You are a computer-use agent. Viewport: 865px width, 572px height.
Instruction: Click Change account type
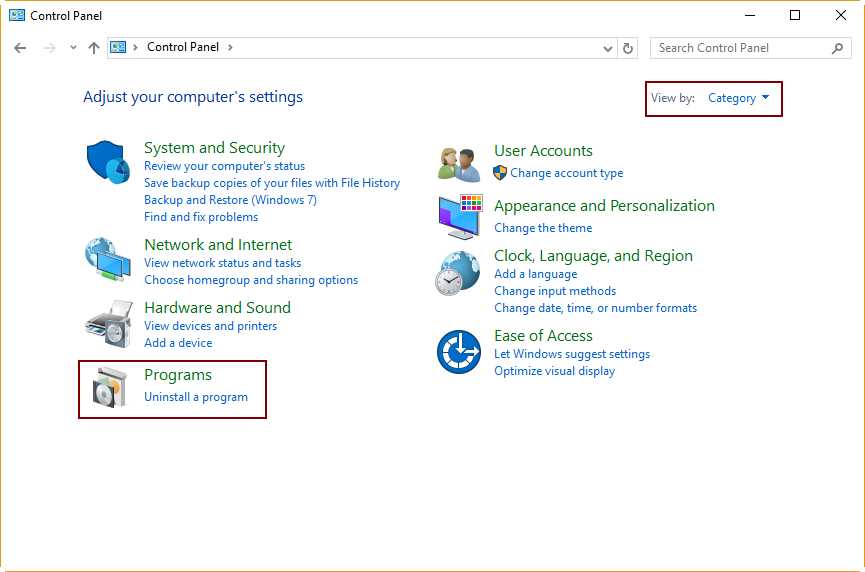[x=567, y=173]
